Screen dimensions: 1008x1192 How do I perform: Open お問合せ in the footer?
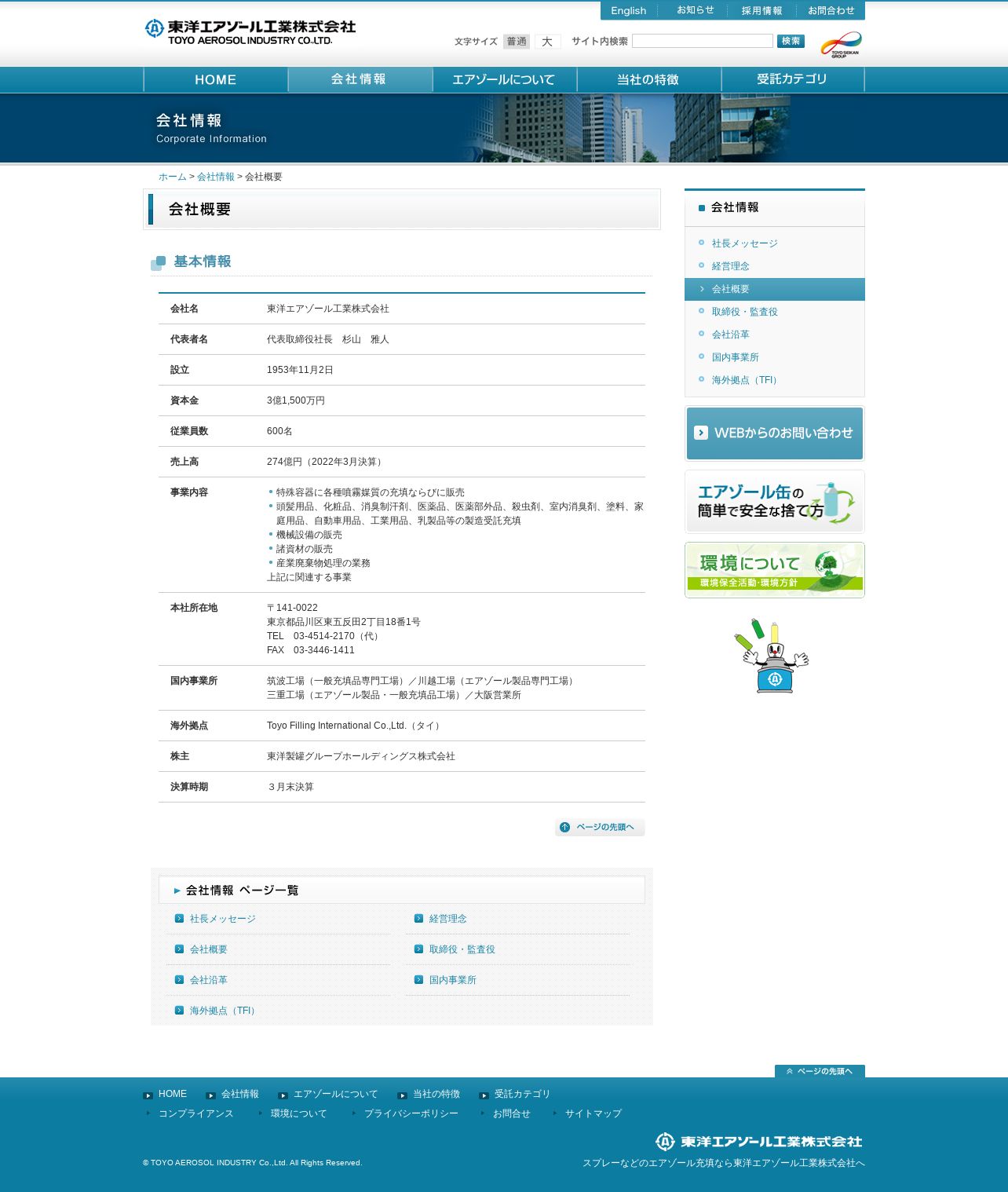coord(512,1113)
